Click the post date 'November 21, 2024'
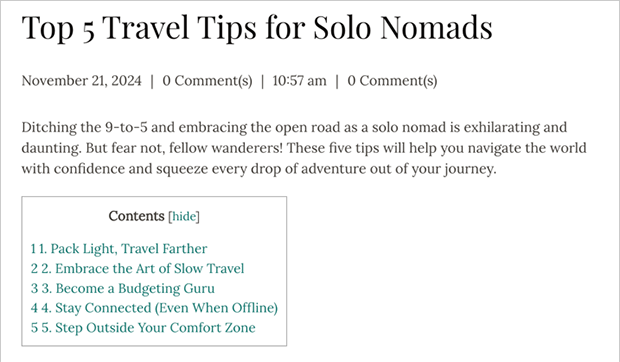This screenshot has height=362, width=620. point(81,81)
